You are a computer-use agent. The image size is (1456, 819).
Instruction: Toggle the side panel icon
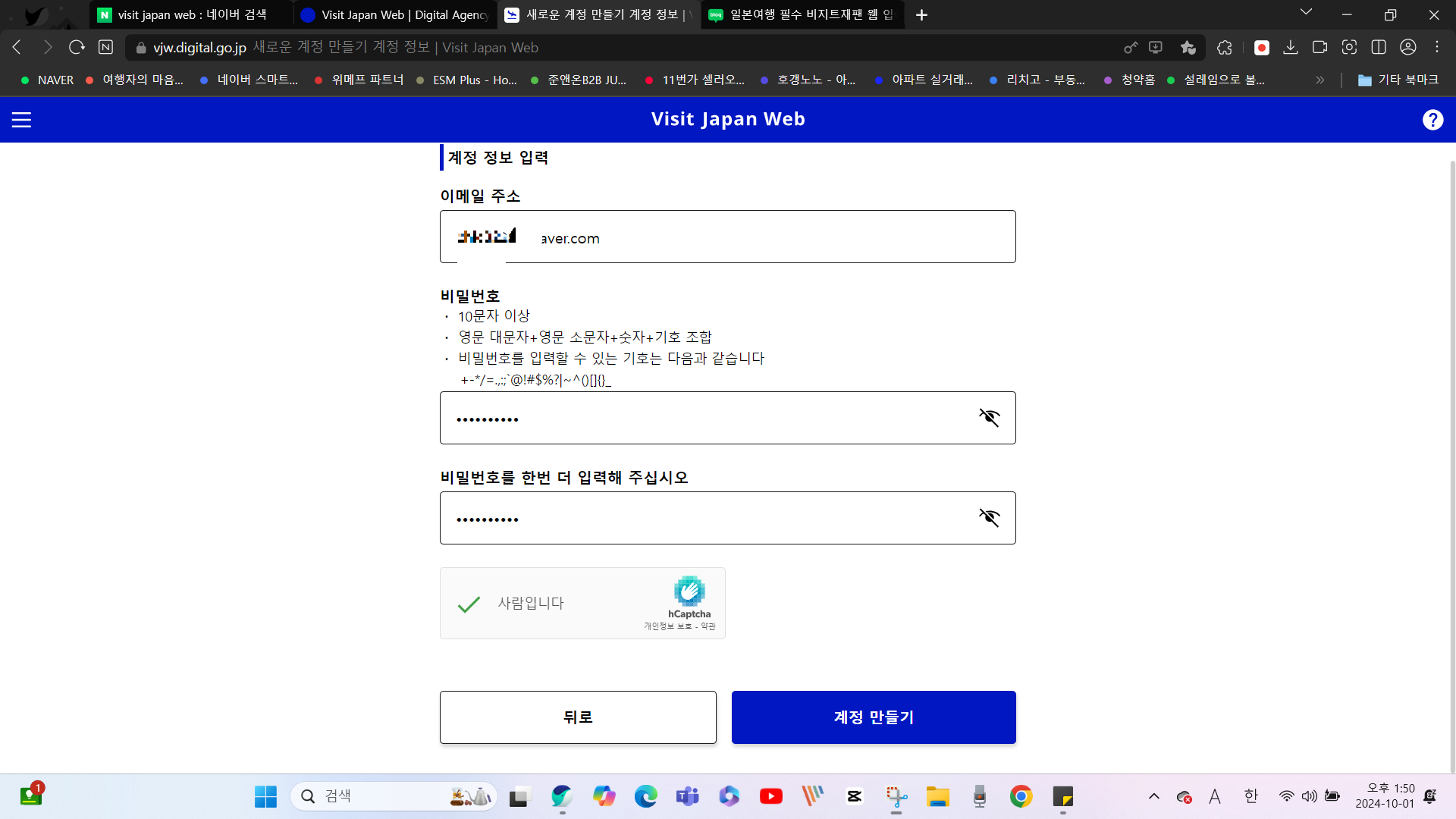[x=1379, y=47]
